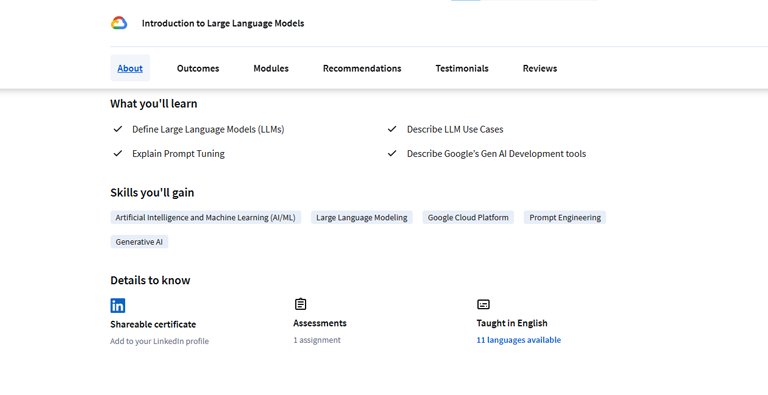Click Add to your LinkedIn profile text
This screenshot has width=768, height=395.
click(x=160, y=341)
